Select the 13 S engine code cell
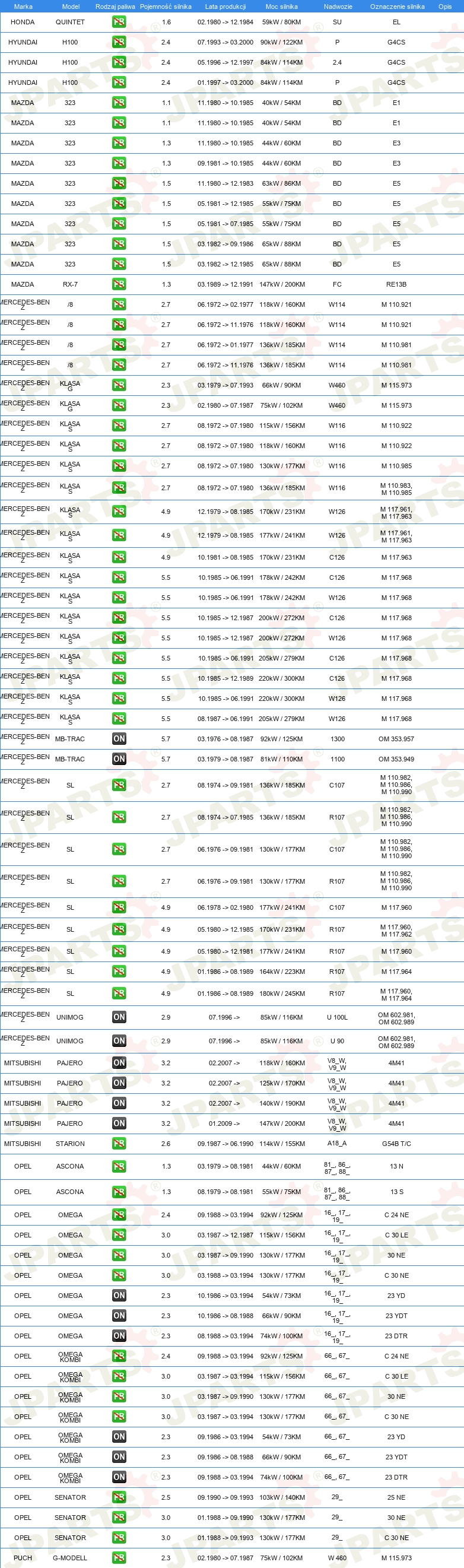464x1568 pixels. [396, 1192]
